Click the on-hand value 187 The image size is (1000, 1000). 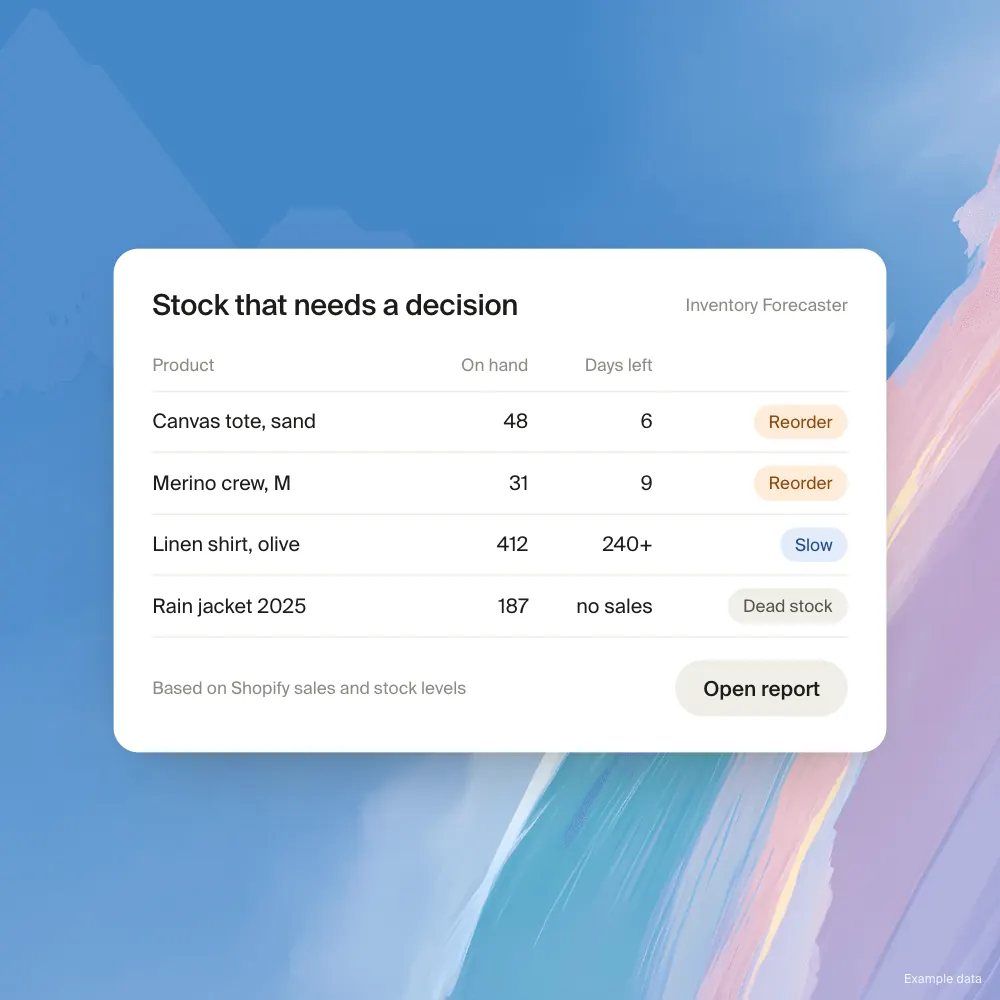(513, 606)
